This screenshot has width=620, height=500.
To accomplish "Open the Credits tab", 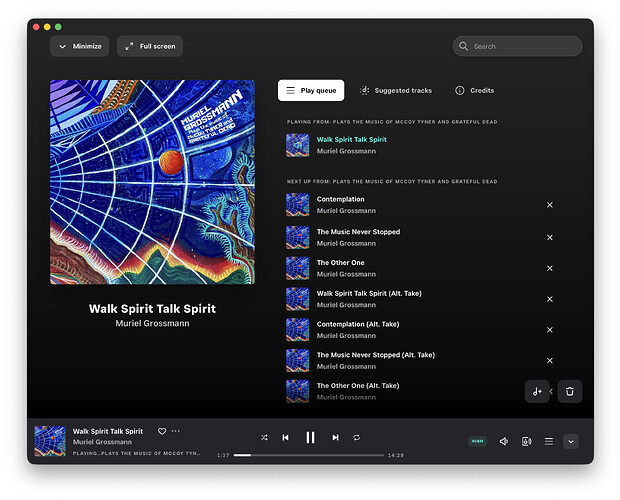I will pos(474,91).
